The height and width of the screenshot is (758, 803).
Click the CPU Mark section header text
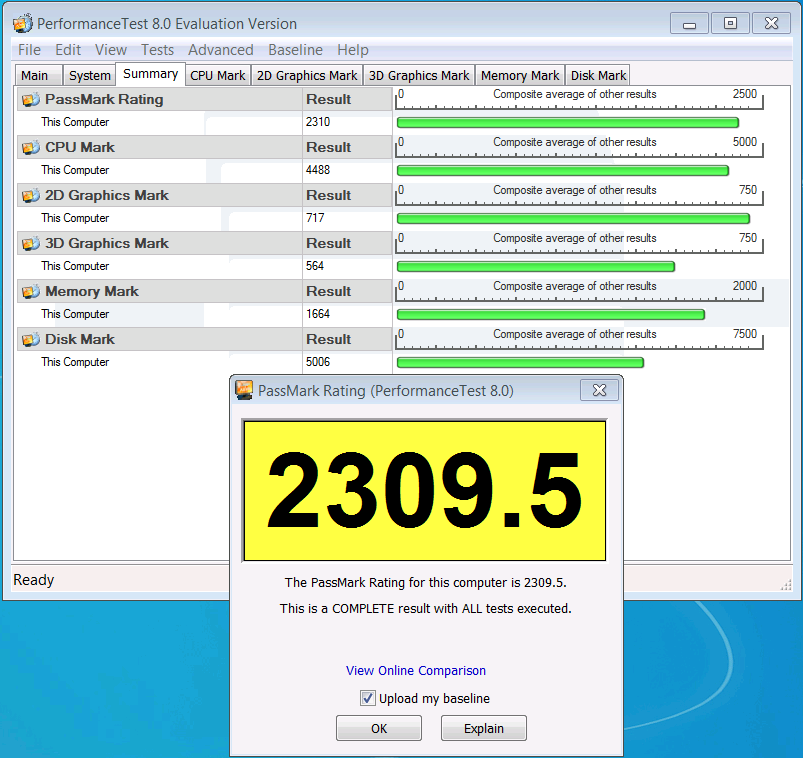[80, 148]
